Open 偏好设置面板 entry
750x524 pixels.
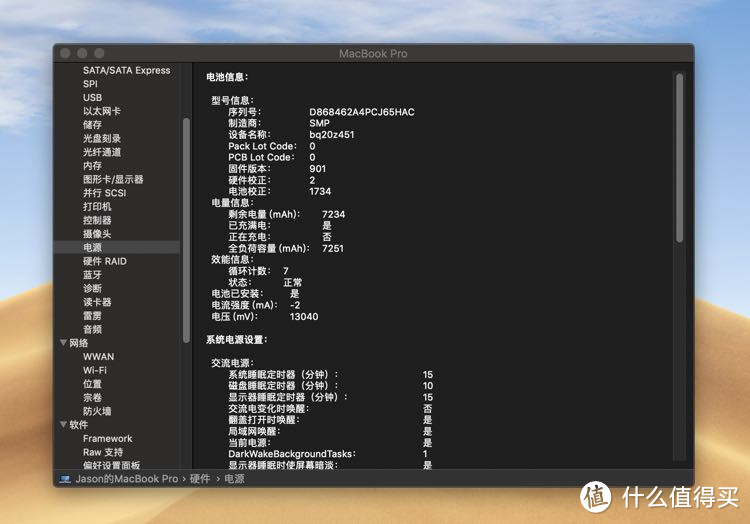point(111,465)
